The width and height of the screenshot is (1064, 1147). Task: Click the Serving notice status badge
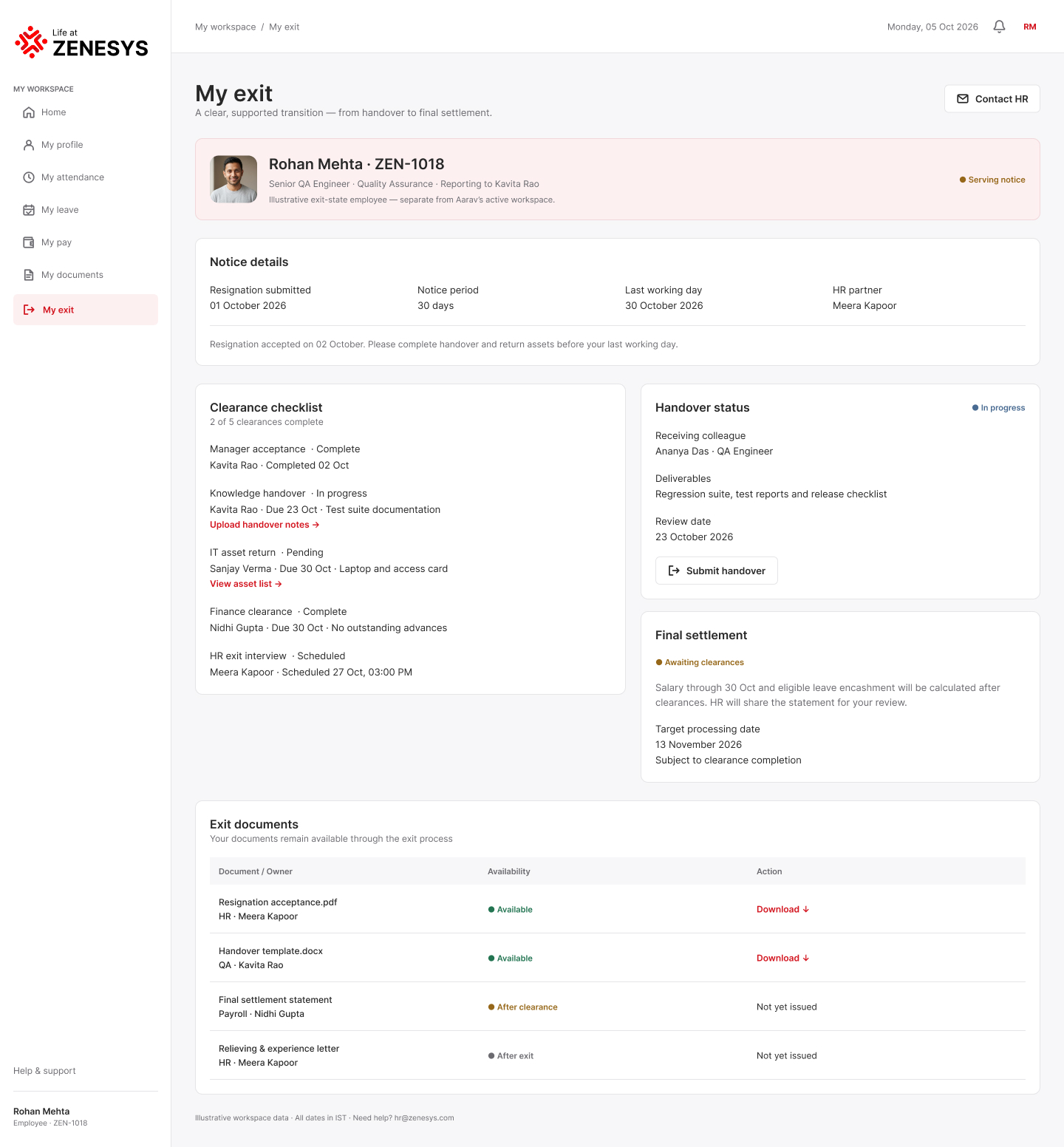[992, 180]
